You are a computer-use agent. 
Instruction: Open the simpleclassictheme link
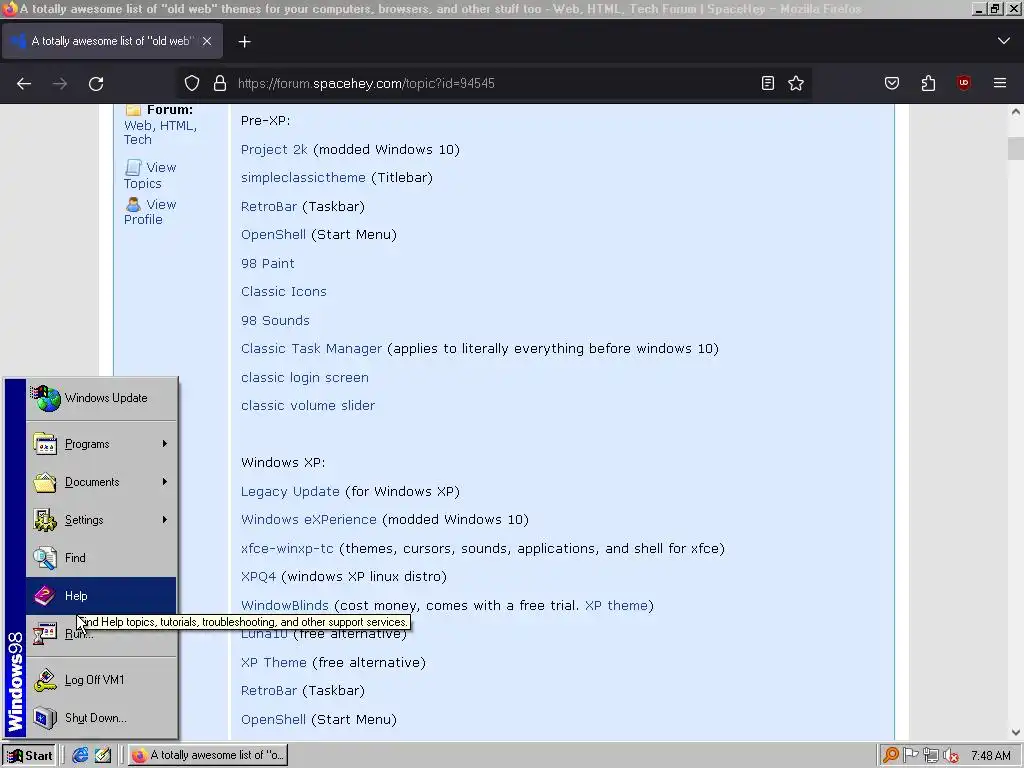(x=303, y=178)
